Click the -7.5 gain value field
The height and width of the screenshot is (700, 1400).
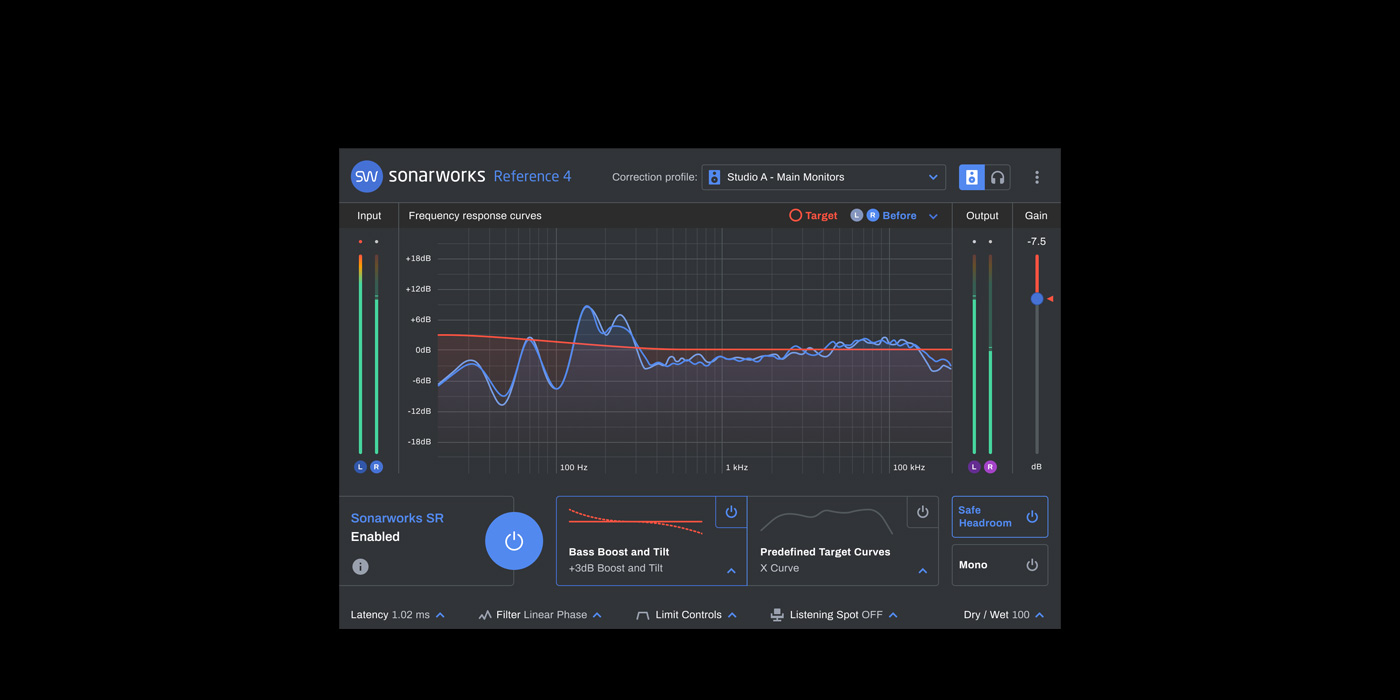tap(1037, 242)
